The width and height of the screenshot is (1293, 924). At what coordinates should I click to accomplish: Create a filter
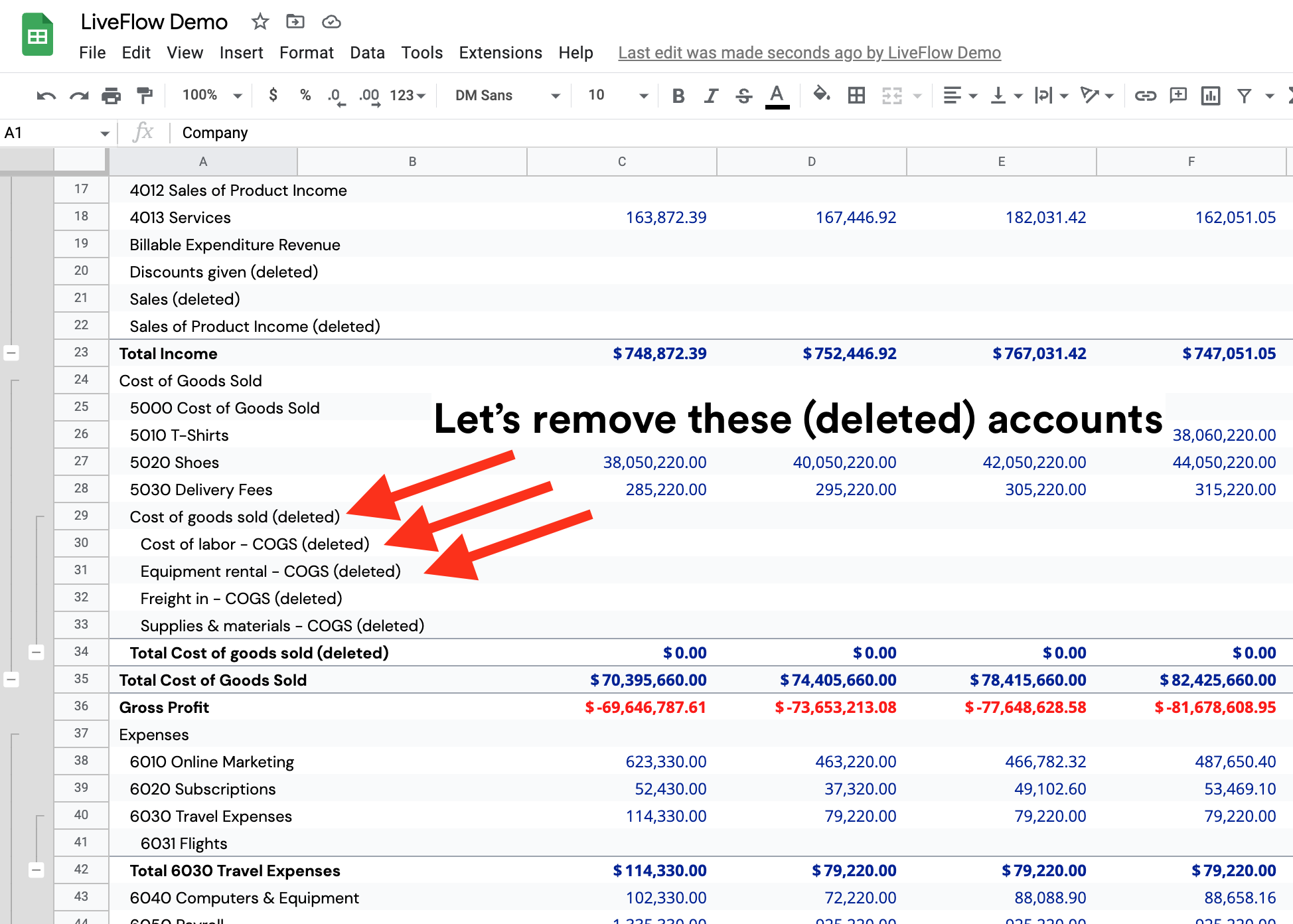click(1245, 96)
